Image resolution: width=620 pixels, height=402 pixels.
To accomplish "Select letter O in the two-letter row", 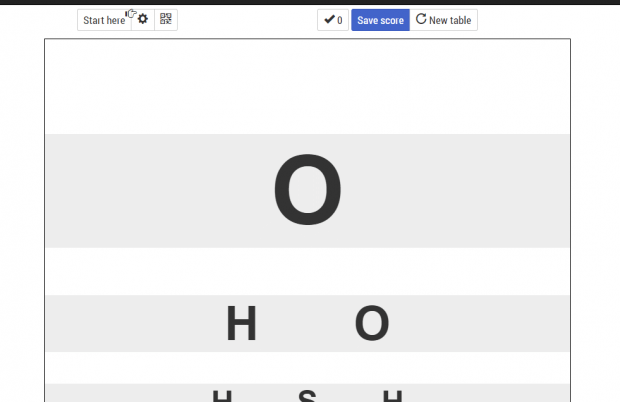I will (372, 323).
